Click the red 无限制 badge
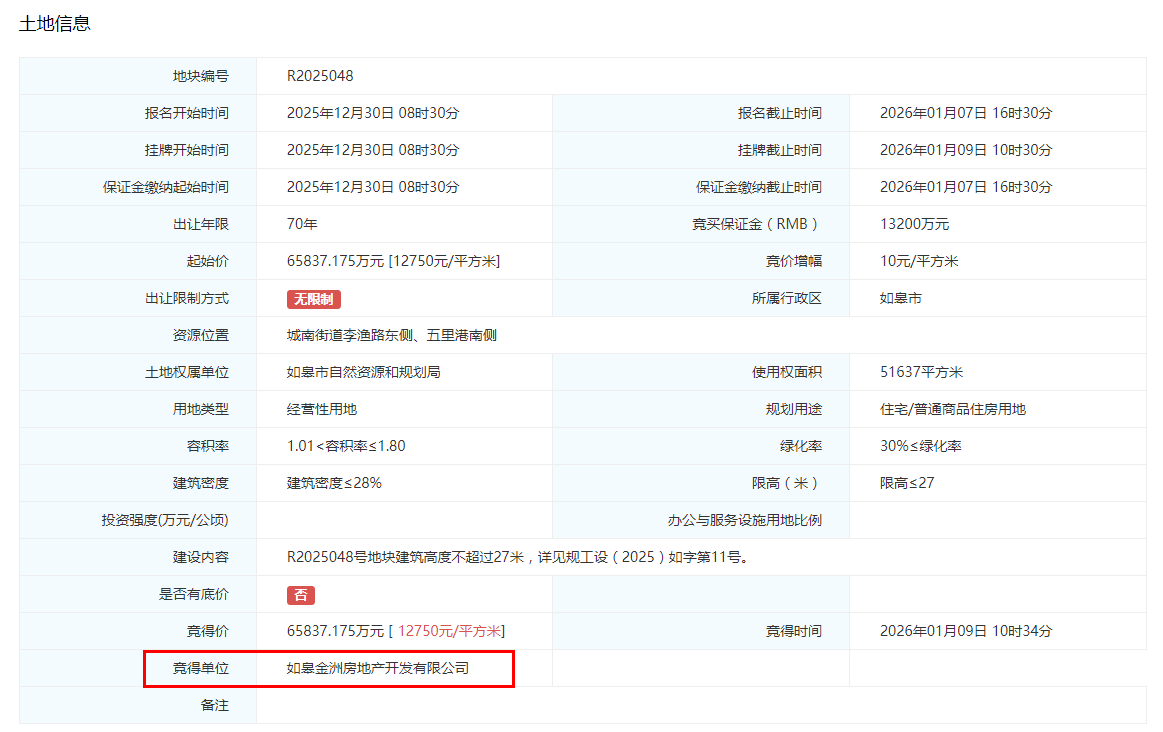 314,299
